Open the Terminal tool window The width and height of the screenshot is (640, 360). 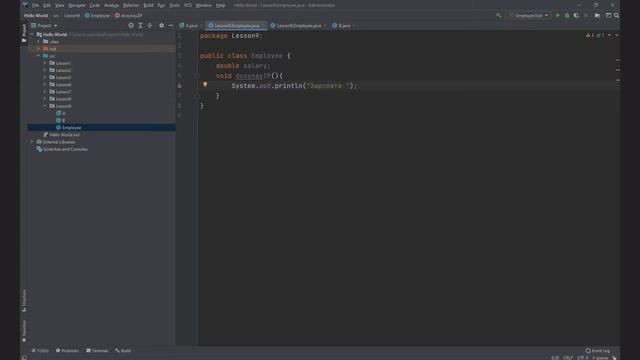(x=97, y=351)
